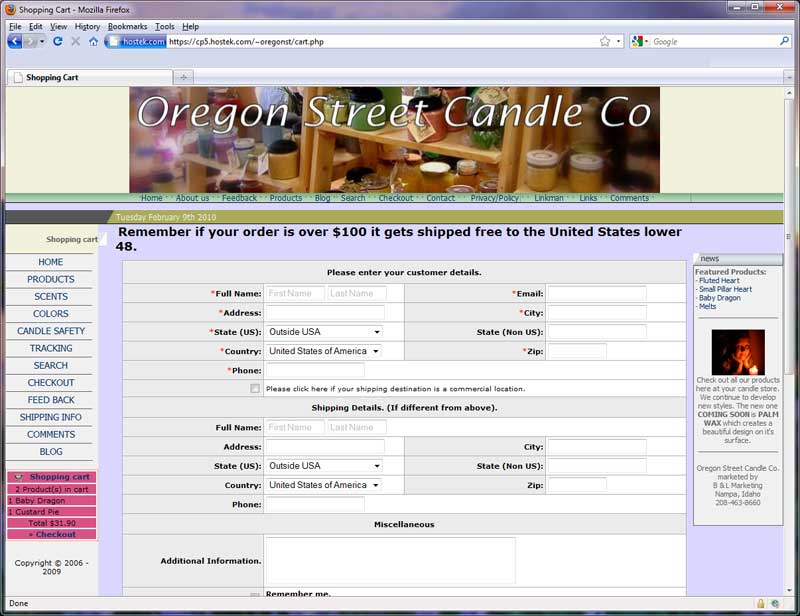Select the Shopping Cart tab
Viewport: 800px width, 616px height.
(90, 77)
